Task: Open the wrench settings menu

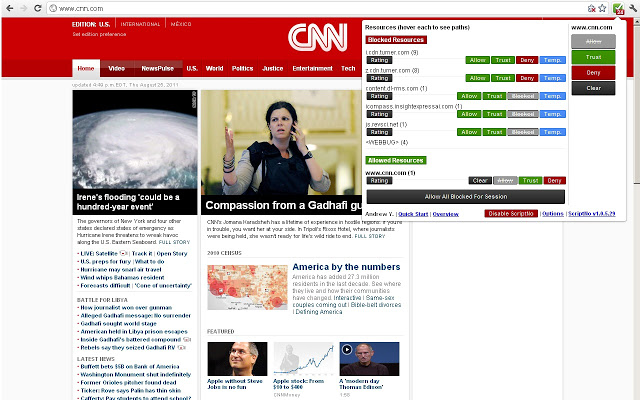Action: (x=633, y=8)
